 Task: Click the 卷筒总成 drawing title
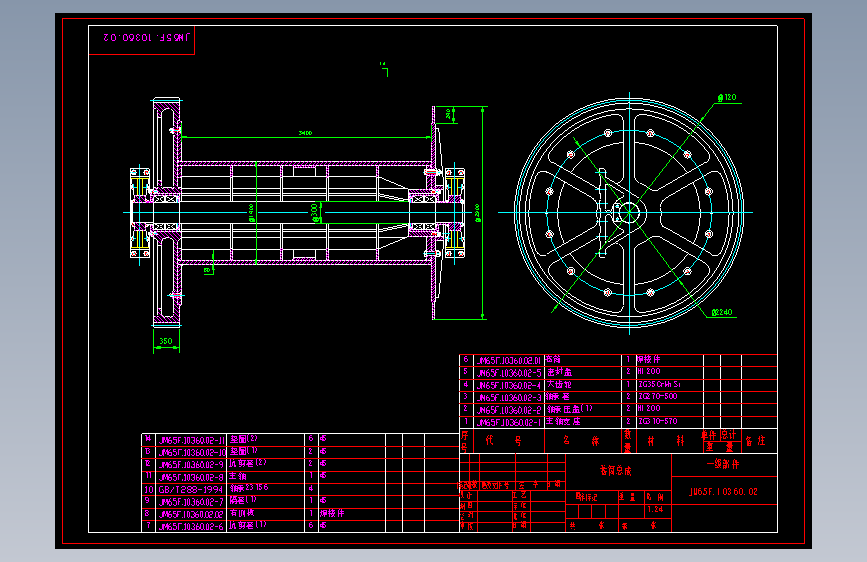(x=615, y=471)
